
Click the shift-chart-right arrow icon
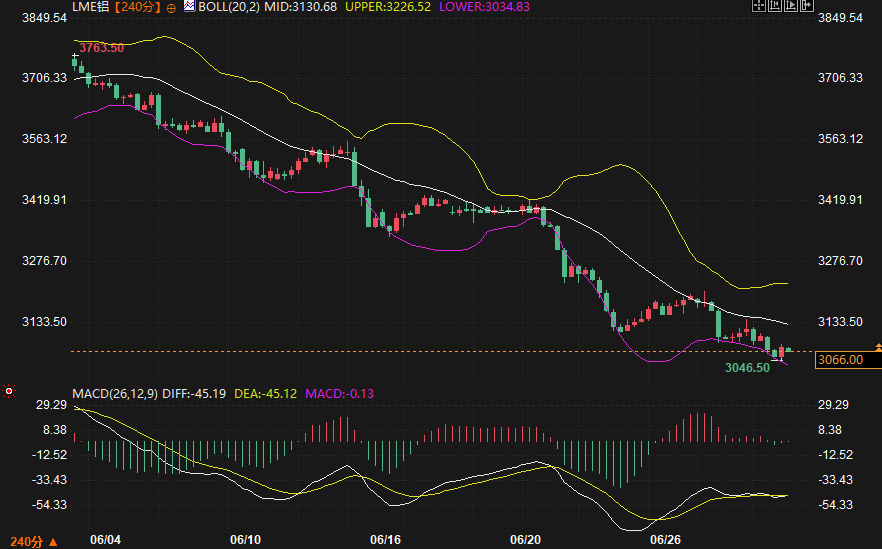coord(807,5)
